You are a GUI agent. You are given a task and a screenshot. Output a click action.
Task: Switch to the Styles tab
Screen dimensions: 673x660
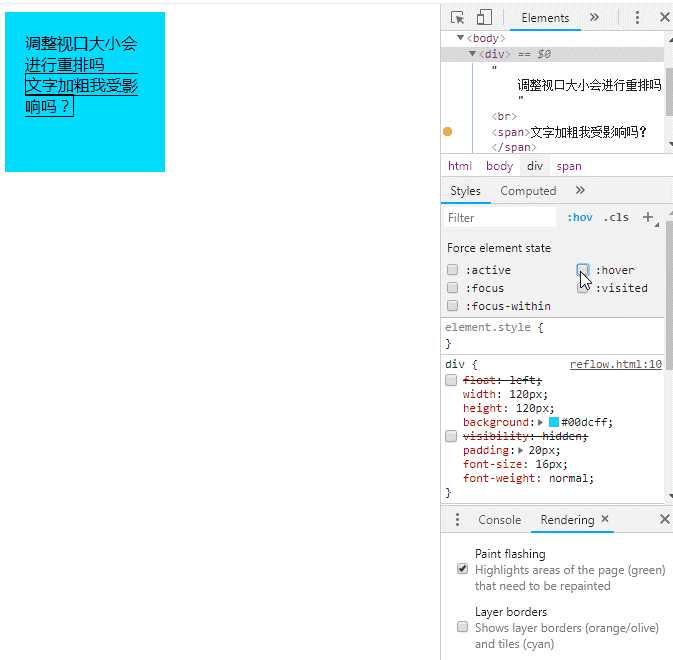tap(465, 191)
